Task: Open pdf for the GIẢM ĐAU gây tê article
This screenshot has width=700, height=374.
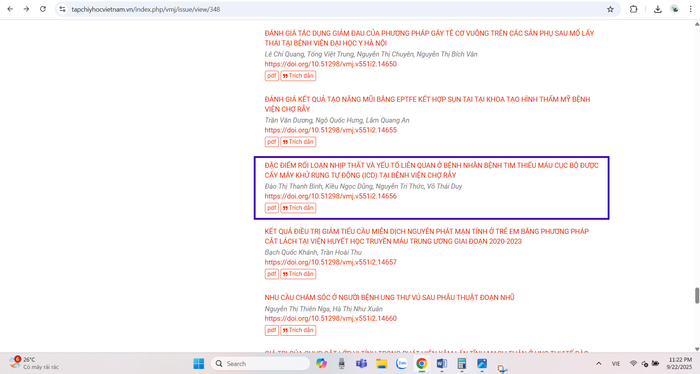Action: (x=271, y=76)
